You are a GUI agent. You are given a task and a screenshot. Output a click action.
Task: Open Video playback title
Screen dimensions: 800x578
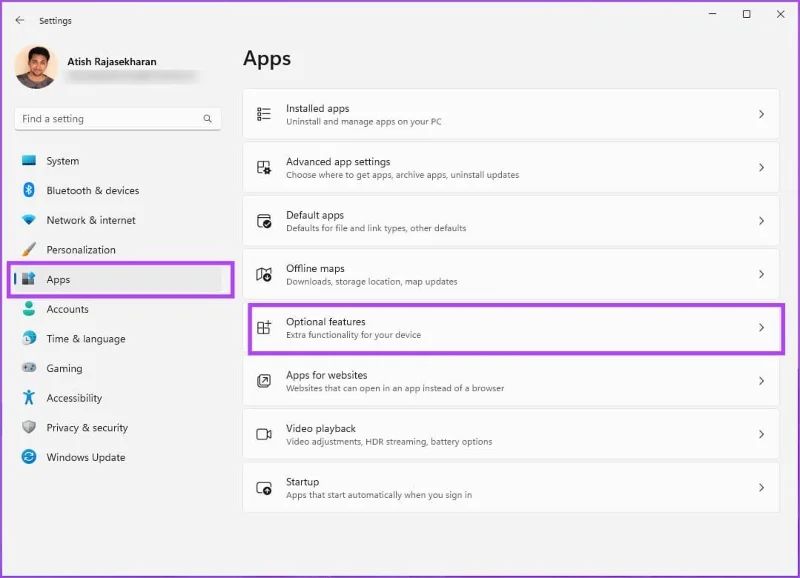pyautogui.click(x=320, y=429)
